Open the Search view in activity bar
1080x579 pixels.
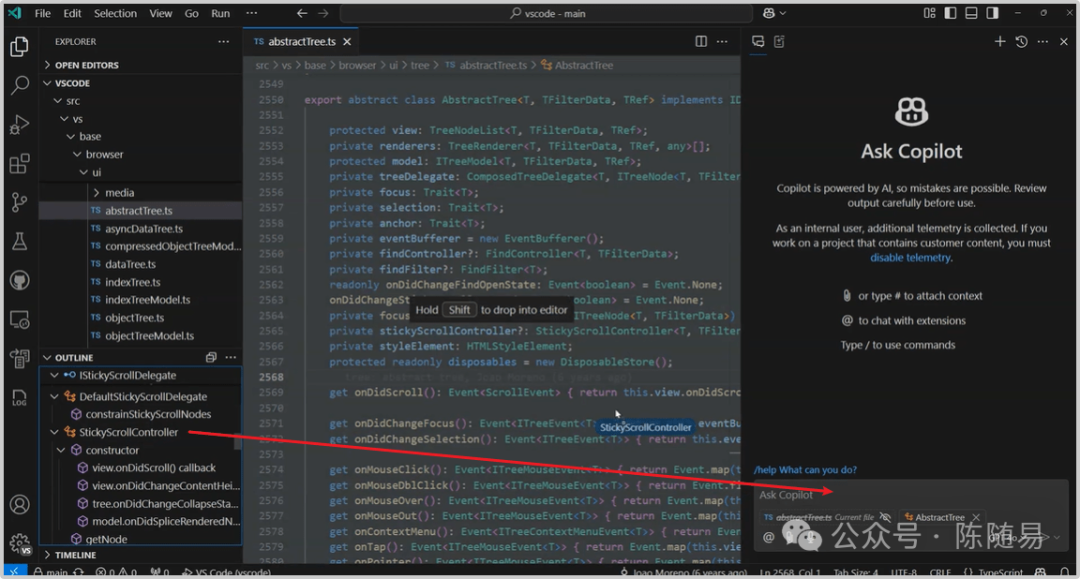coord(19,85)
